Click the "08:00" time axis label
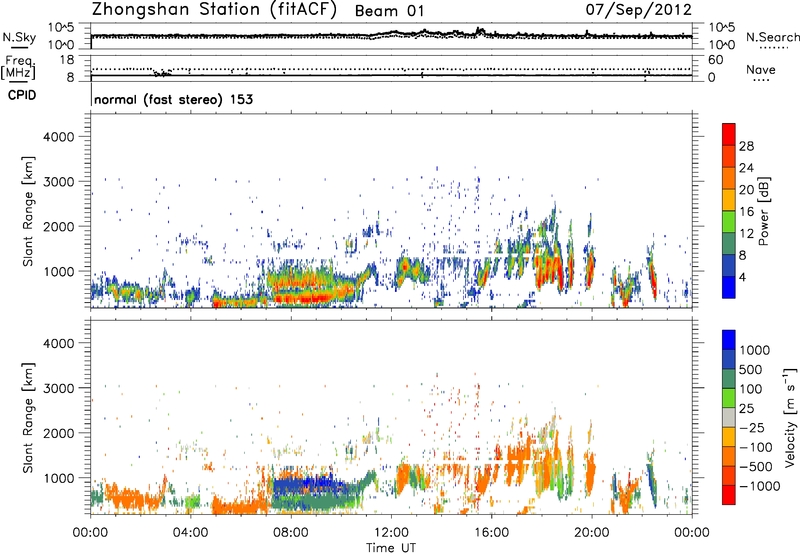This screenshot has height=554, width=800. [291, 533]
